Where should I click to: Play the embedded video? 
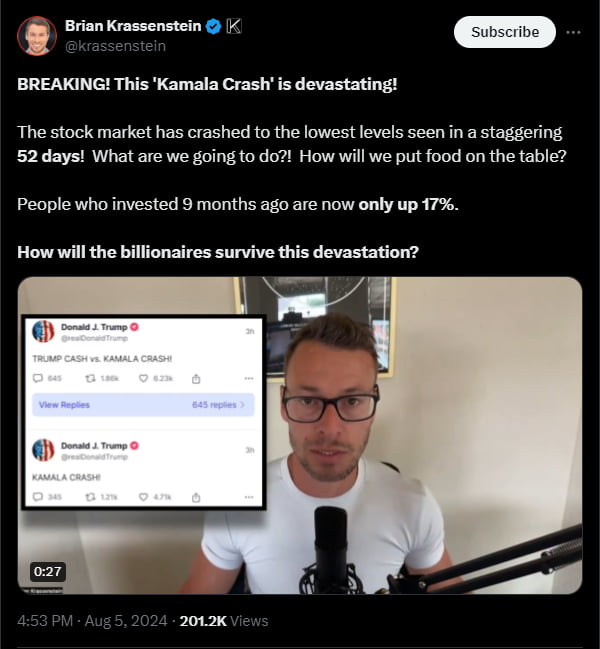[300, 435]
